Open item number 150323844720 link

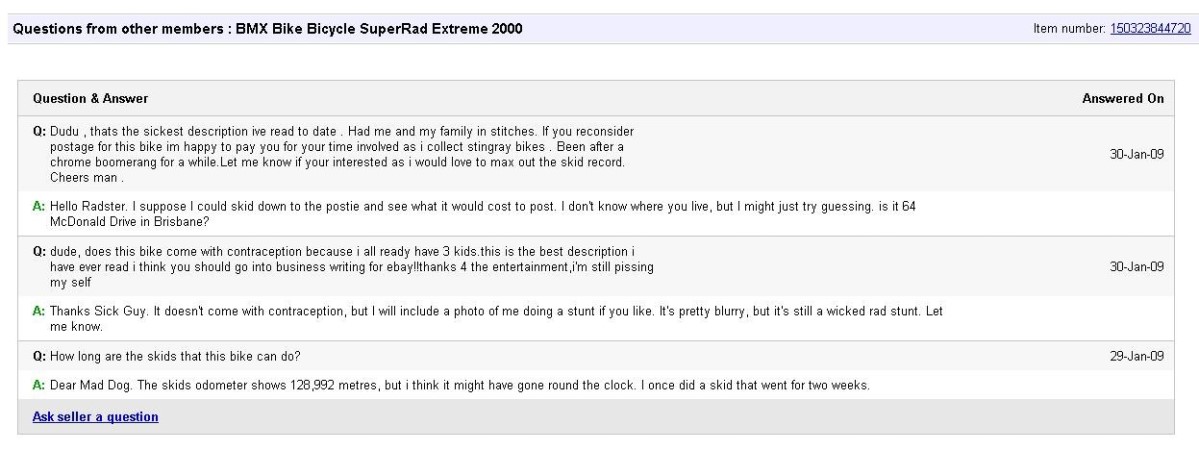(1150, 27)
